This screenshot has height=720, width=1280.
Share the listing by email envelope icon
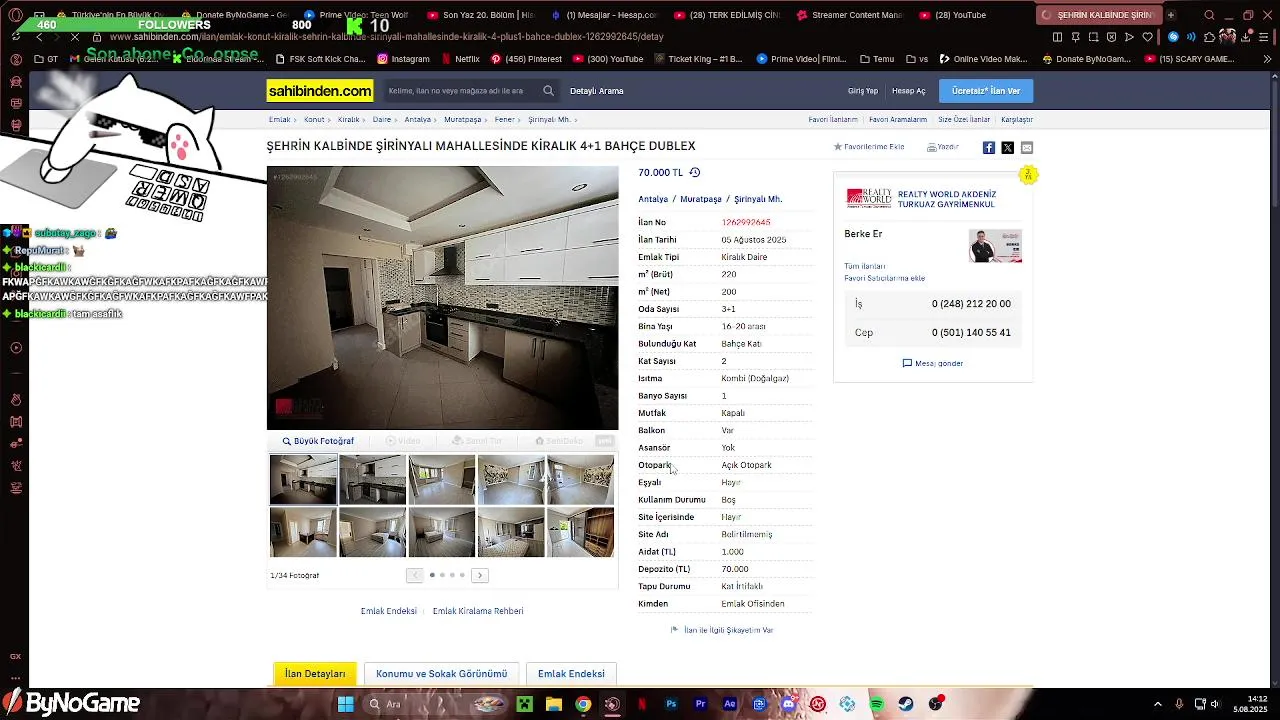(x=1026, y=148)
